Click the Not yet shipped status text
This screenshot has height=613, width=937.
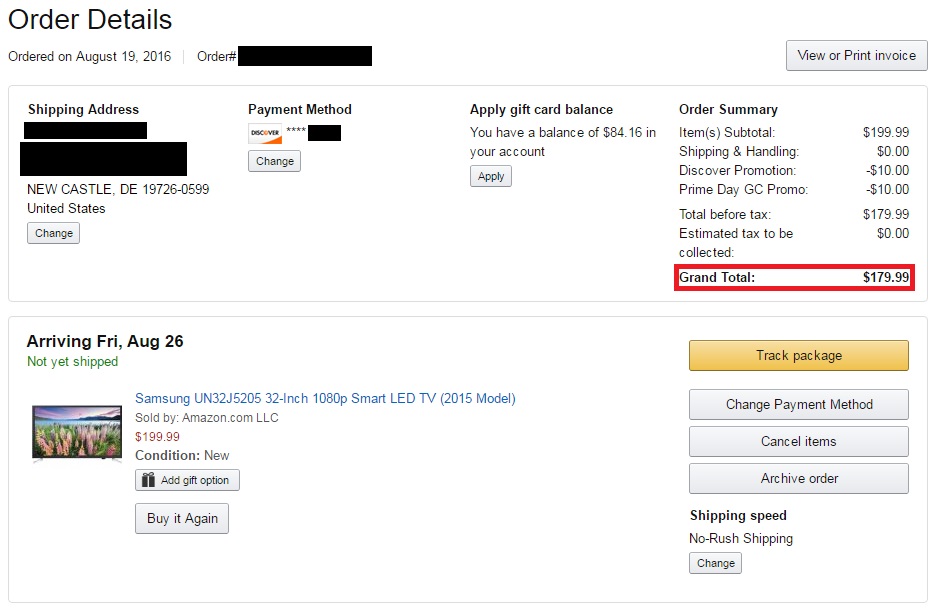pyautogui.click(x=72, y=362)
